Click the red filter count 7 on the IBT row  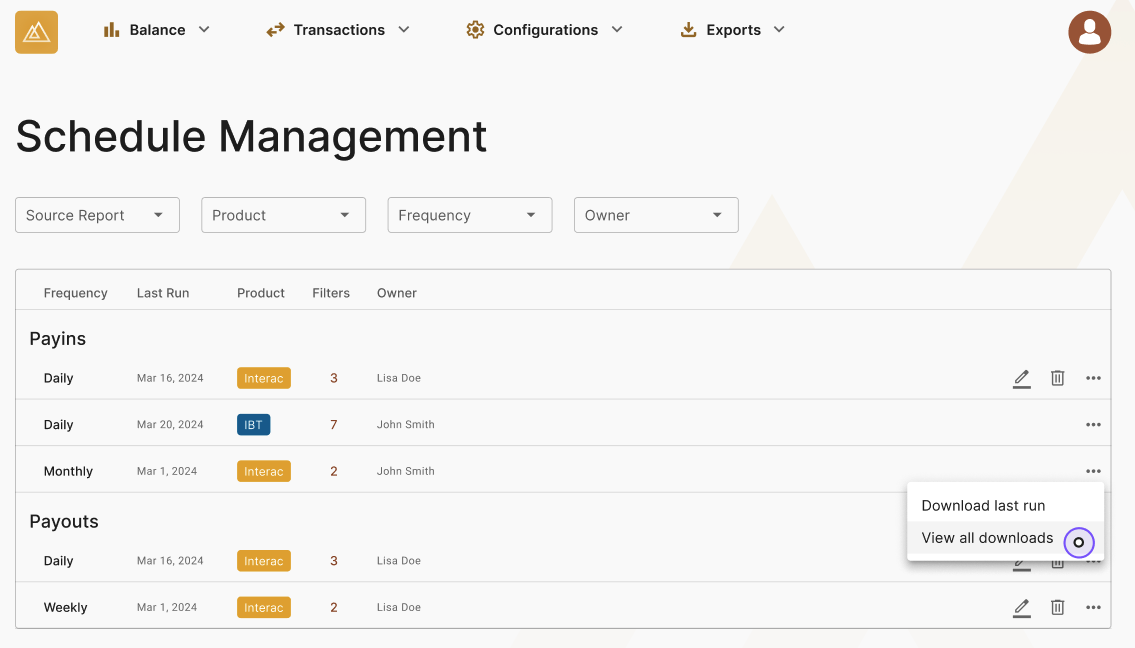tap(333, 424)
